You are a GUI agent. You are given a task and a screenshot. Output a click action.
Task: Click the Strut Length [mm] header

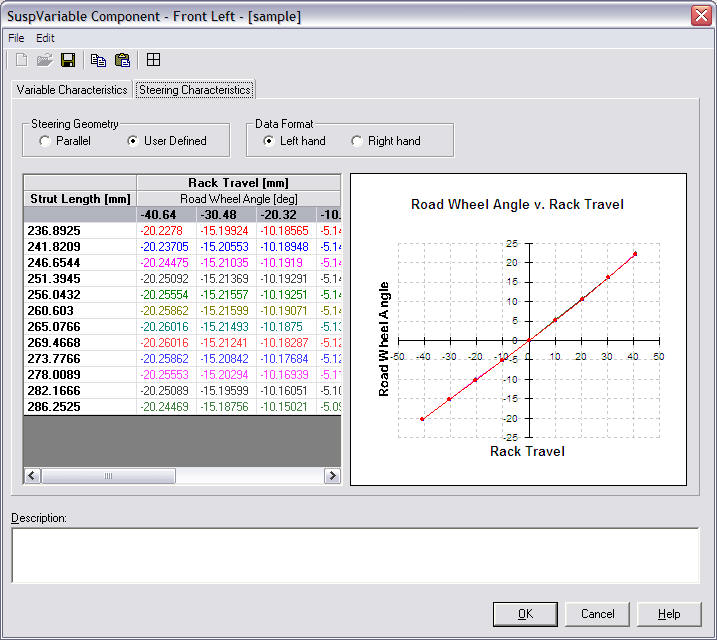(80, 199)
